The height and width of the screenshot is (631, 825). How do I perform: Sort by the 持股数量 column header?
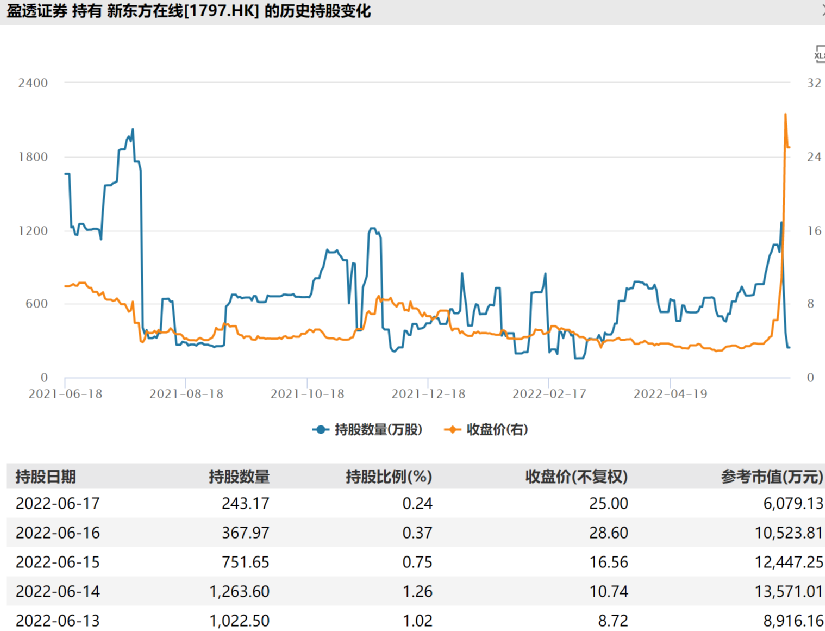(x=239, y=477)
